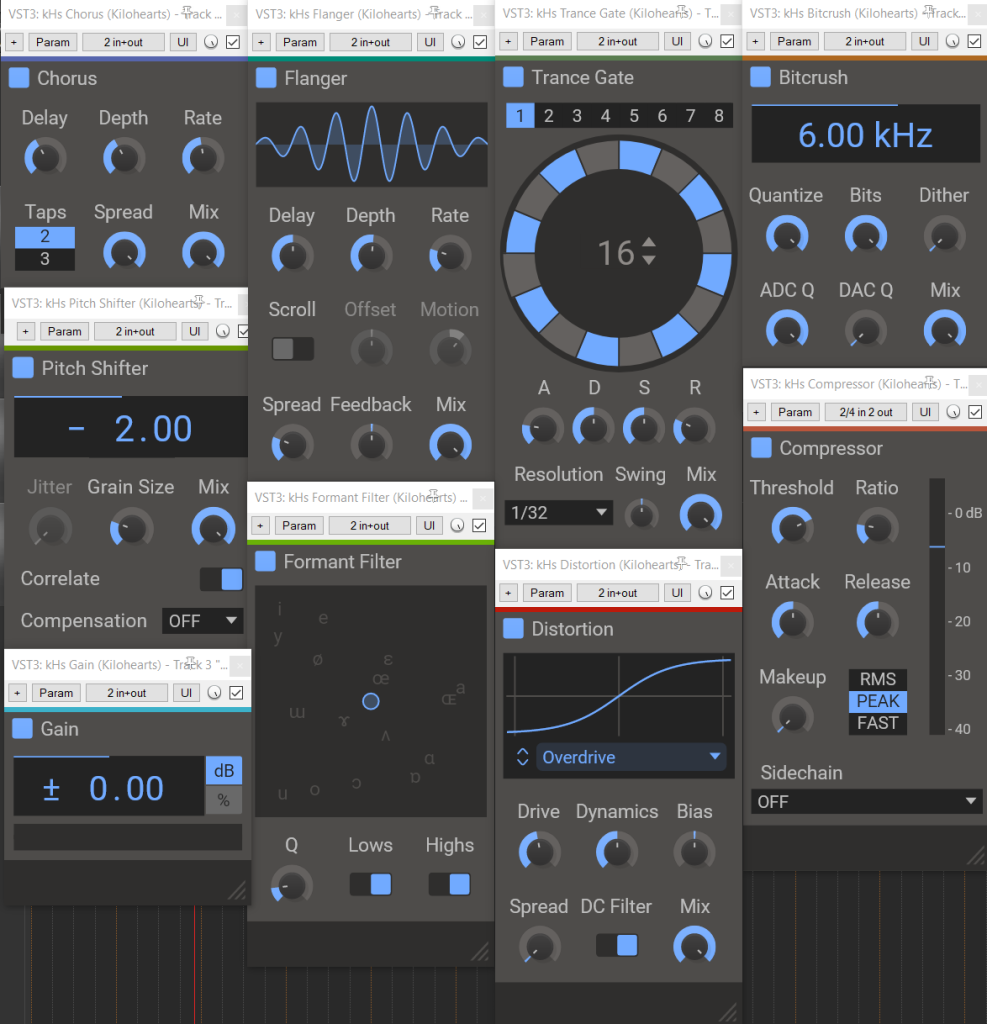Toggle the Pitch Shifter Correlate switch
Screen dimensions: 987x1024
(221, 579)
